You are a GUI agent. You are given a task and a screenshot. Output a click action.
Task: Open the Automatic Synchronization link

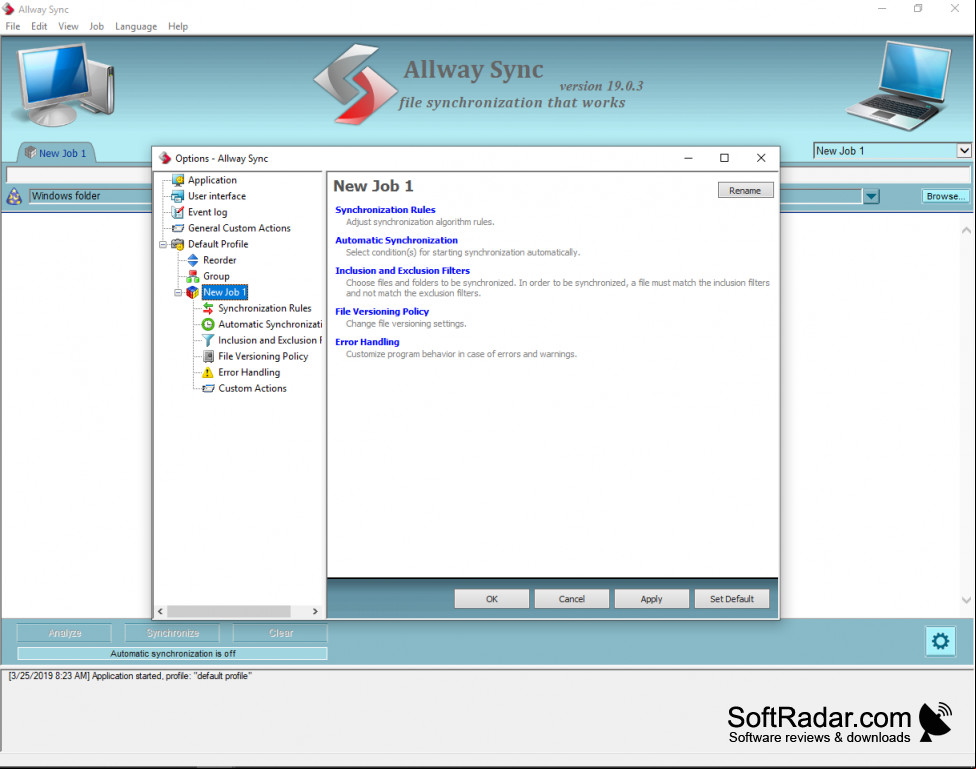point(396,240)
